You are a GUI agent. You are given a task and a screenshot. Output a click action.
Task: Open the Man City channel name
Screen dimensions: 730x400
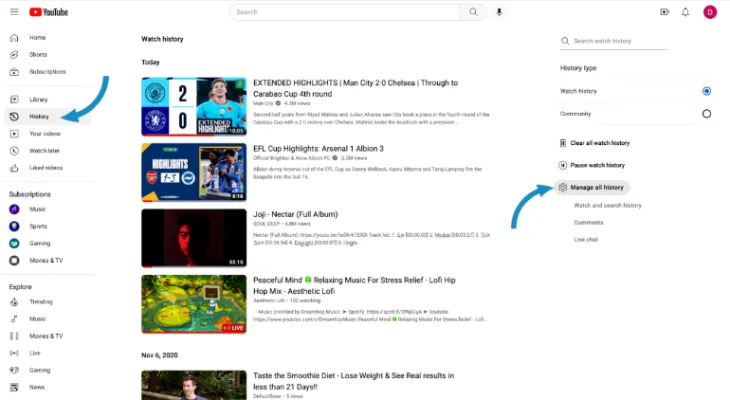(x=263, y=103)
